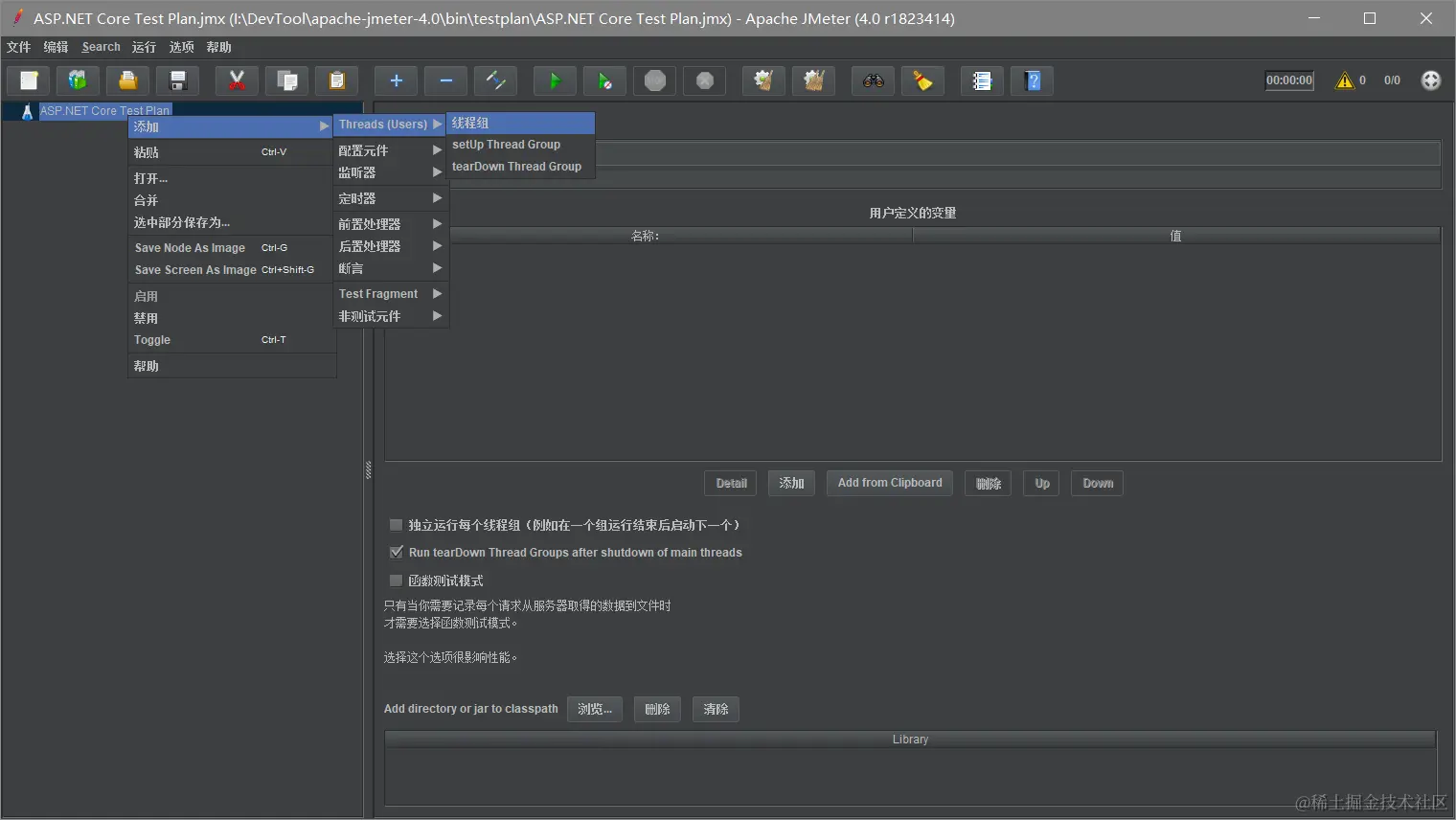Enable run thread groups consecutively checkbox
Viewport: 1456px width, 820px height.
[x=396, y=525]
